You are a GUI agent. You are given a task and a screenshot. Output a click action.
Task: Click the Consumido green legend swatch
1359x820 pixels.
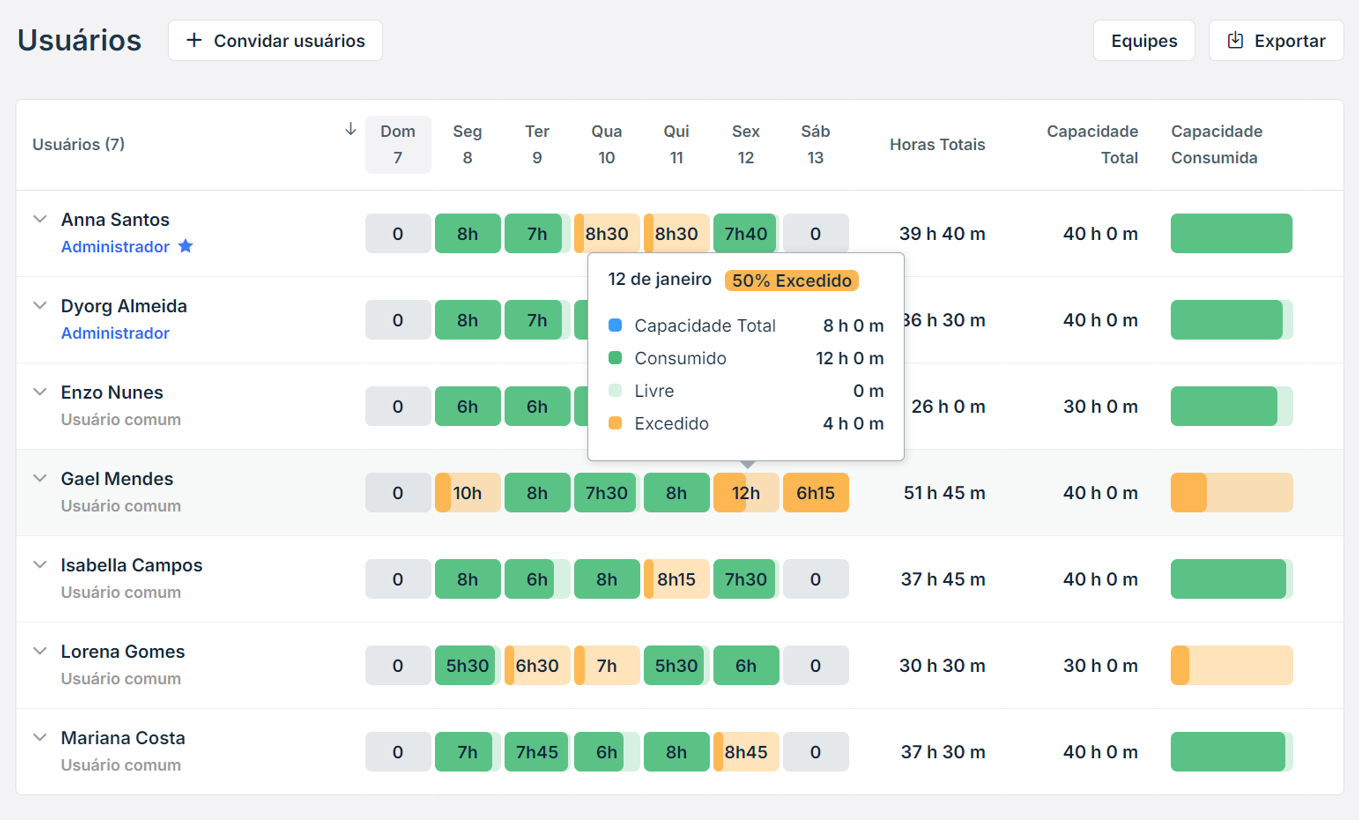[615, 358]
